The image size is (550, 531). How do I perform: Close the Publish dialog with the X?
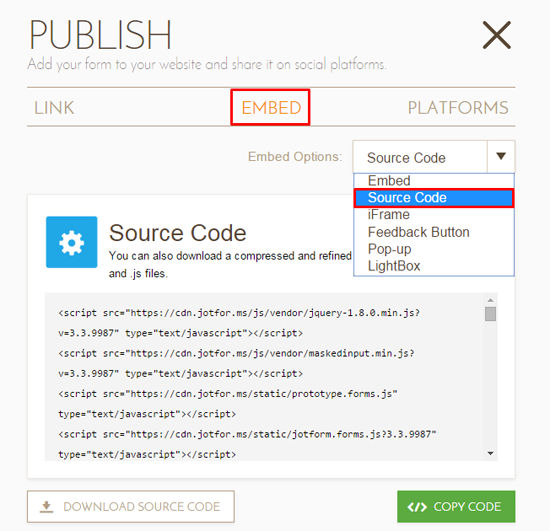coord(496,35)
